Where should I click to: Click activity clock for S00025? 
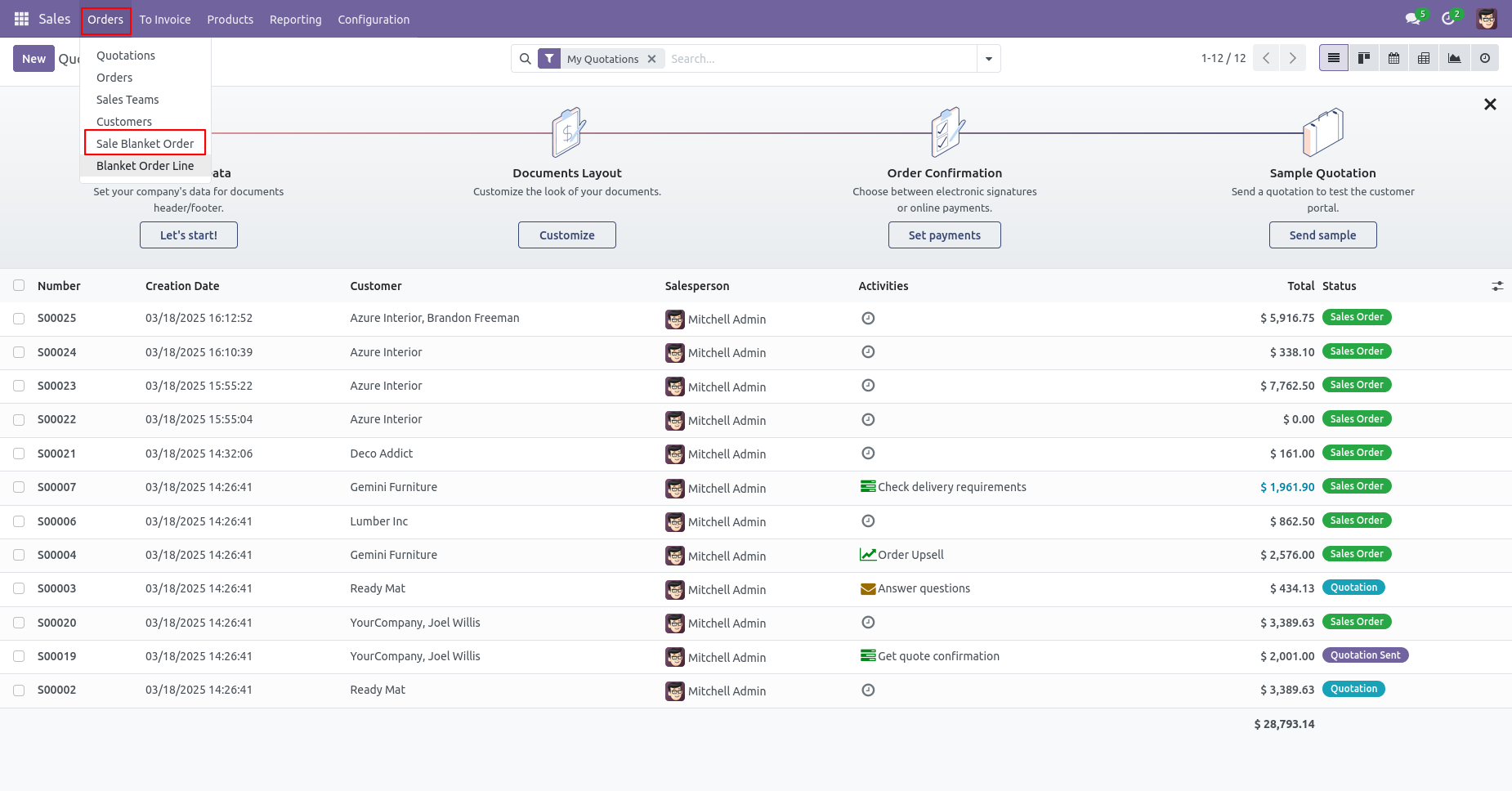tap(868, 318)
